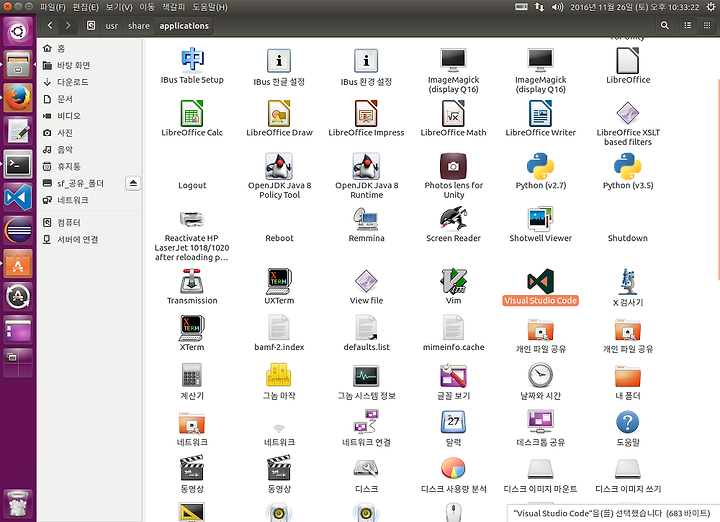Select the Remmina icon
This screenshot has width=720, height=522.
pos(366,219)
